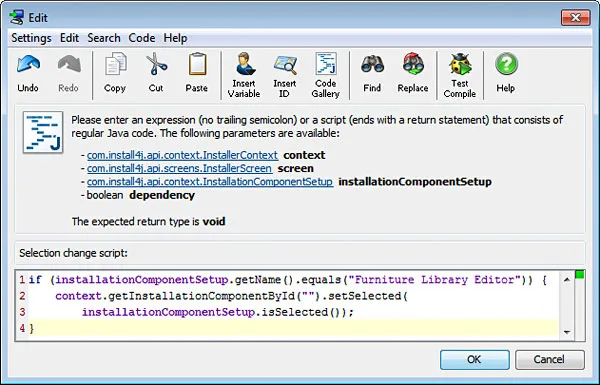600x385 pixels.
Task: Click the script editor scroll up arrow
Action: 567,280
